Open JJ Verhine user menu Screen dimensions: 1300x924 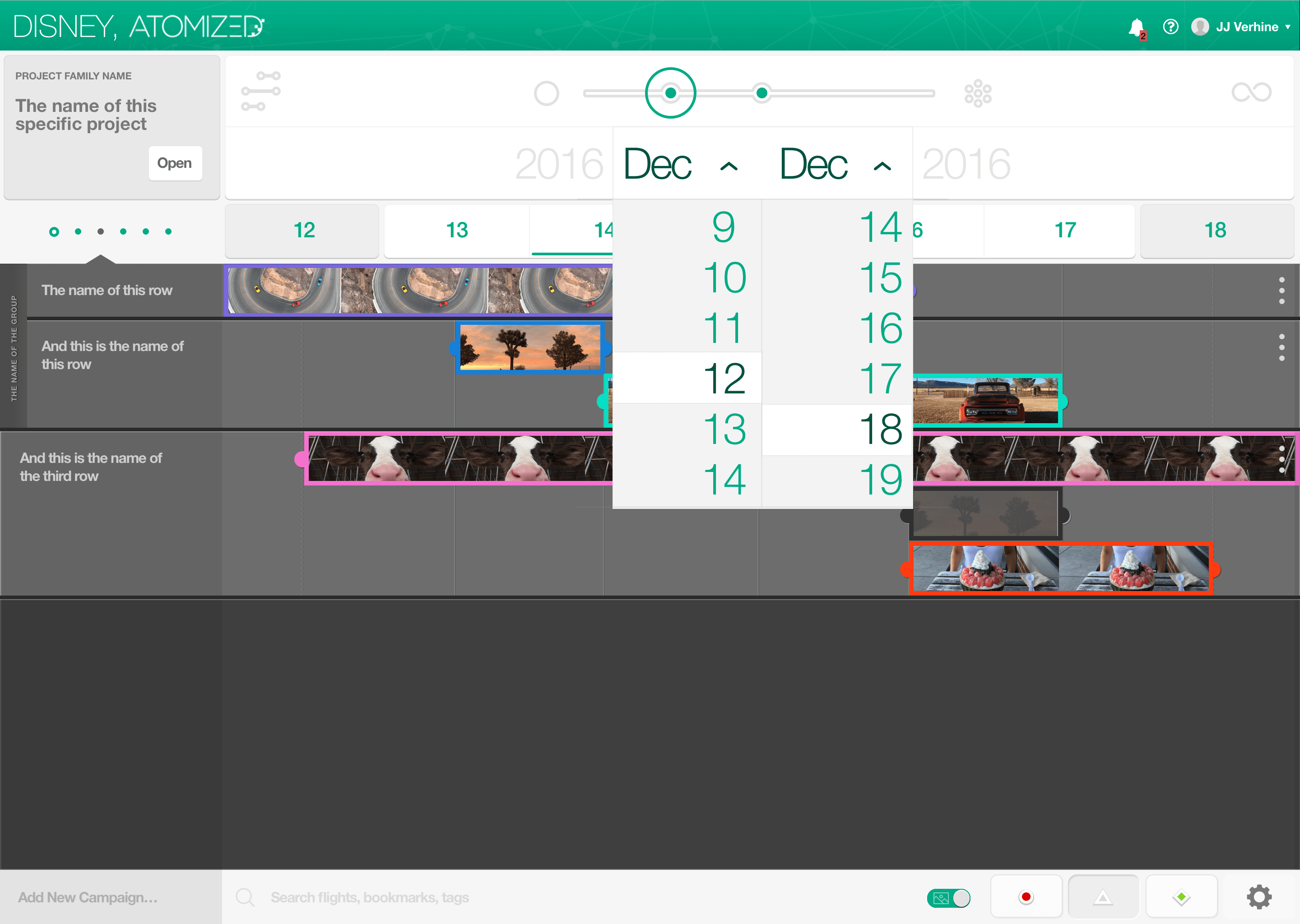(x=1241, y=27)
